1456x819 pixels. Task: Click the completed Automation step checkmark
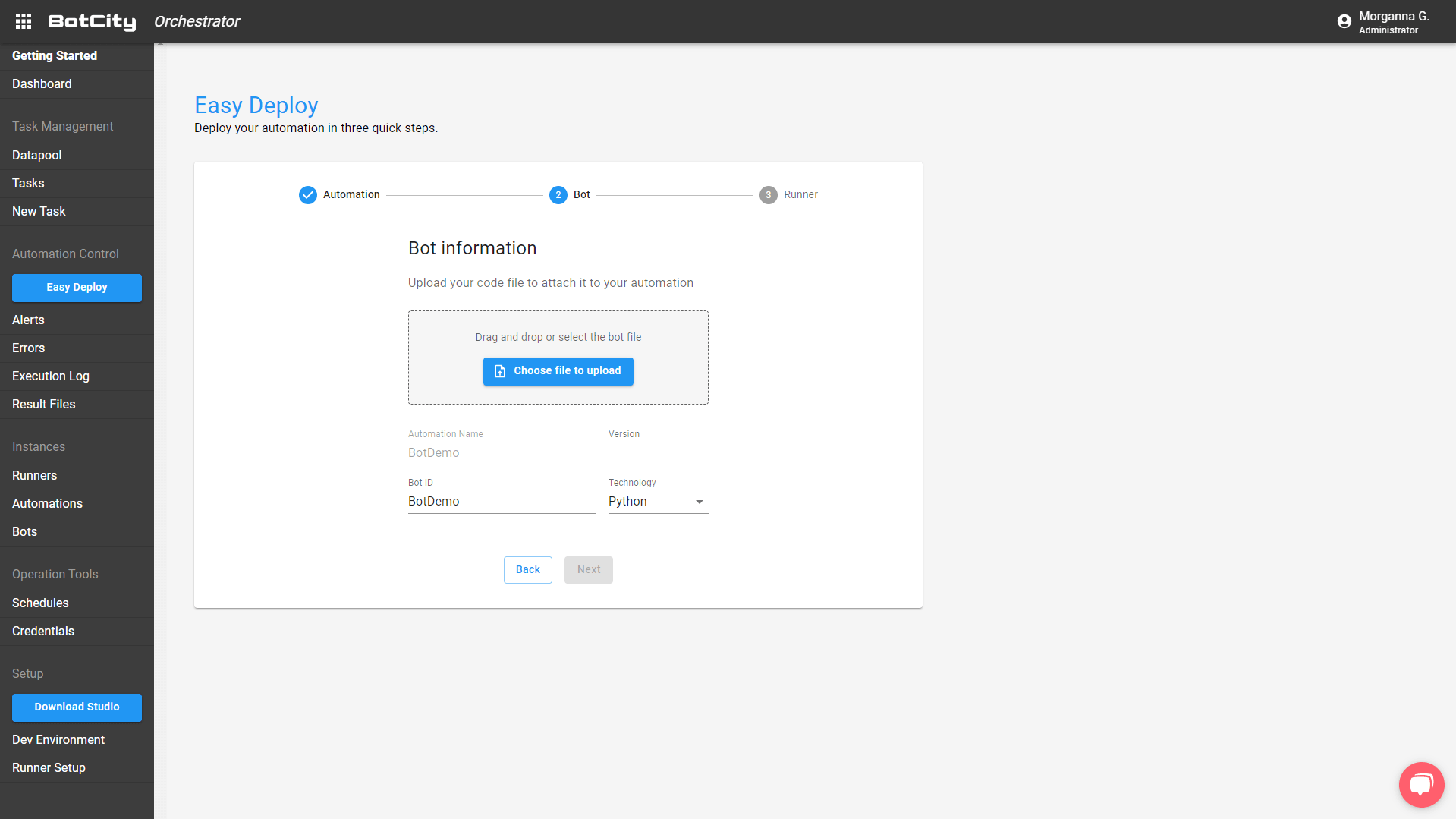pos(307,194)
